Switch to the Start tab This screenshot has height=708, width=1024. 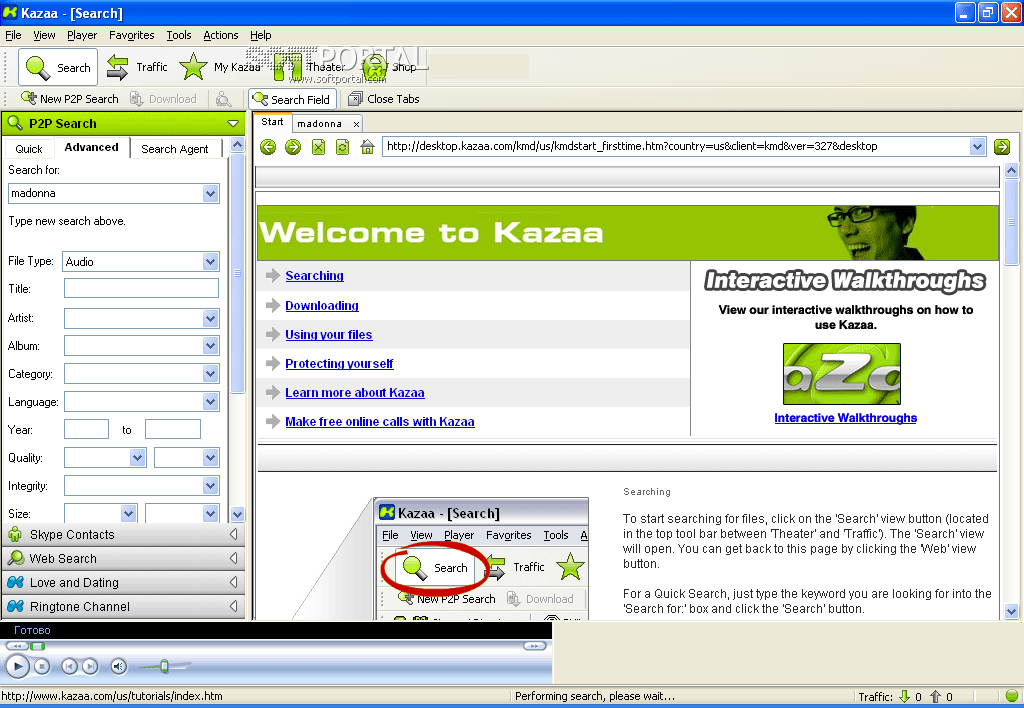point(272,122)
